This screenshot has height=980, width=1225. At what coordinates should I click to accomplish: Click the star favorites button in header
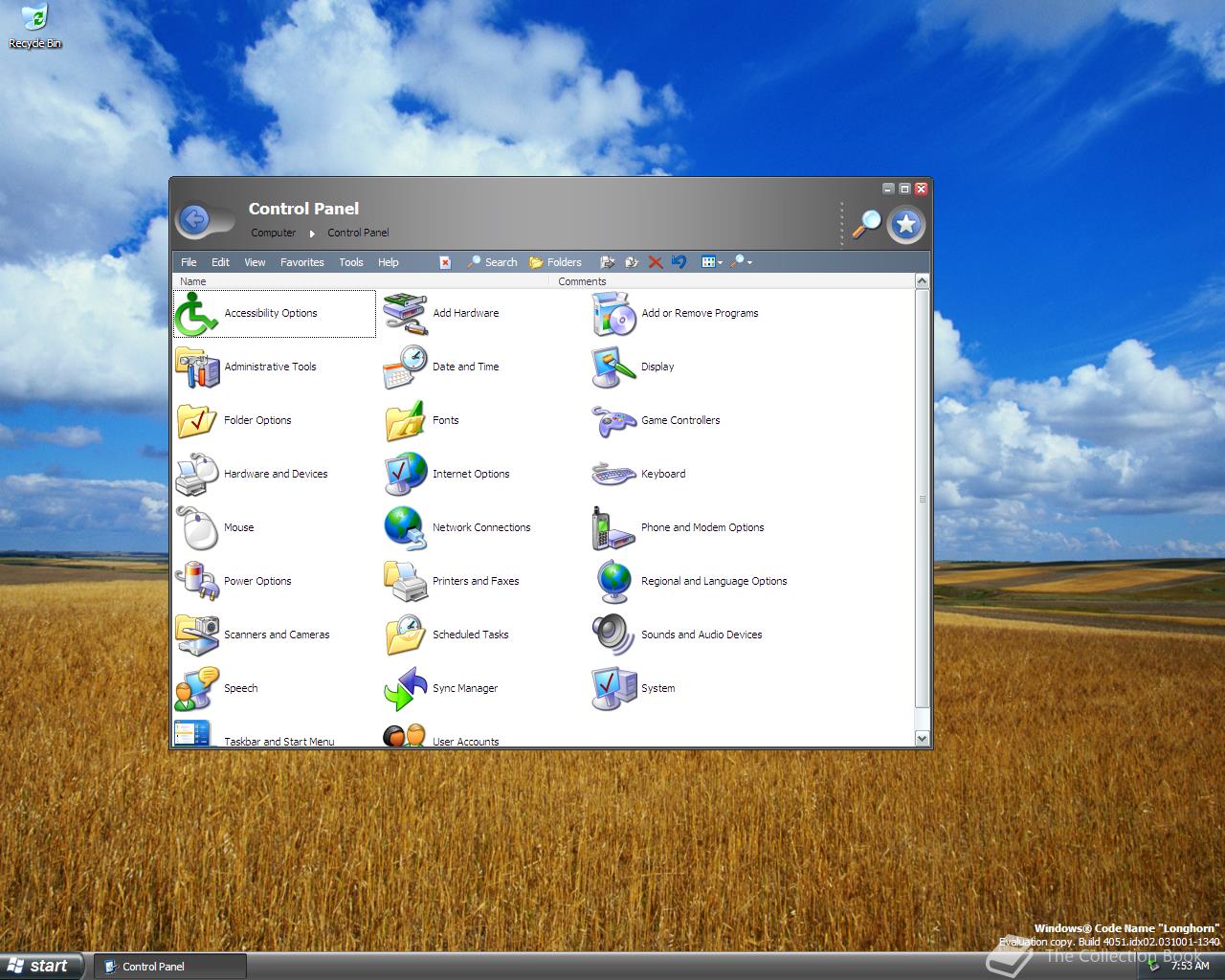coord(905,225)
